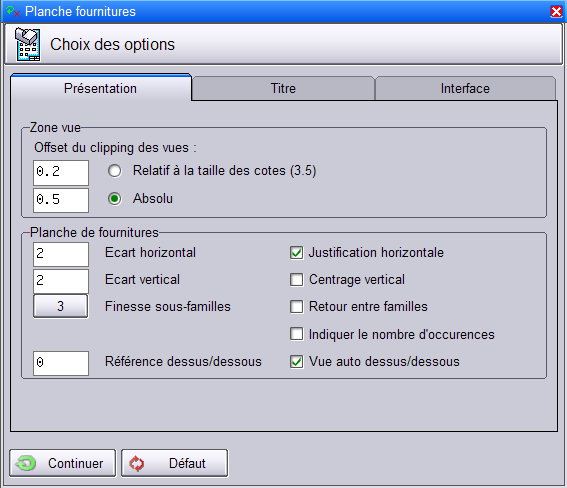
Task: Click the Référence dessus/dessous field
Action: coord(61,363)
